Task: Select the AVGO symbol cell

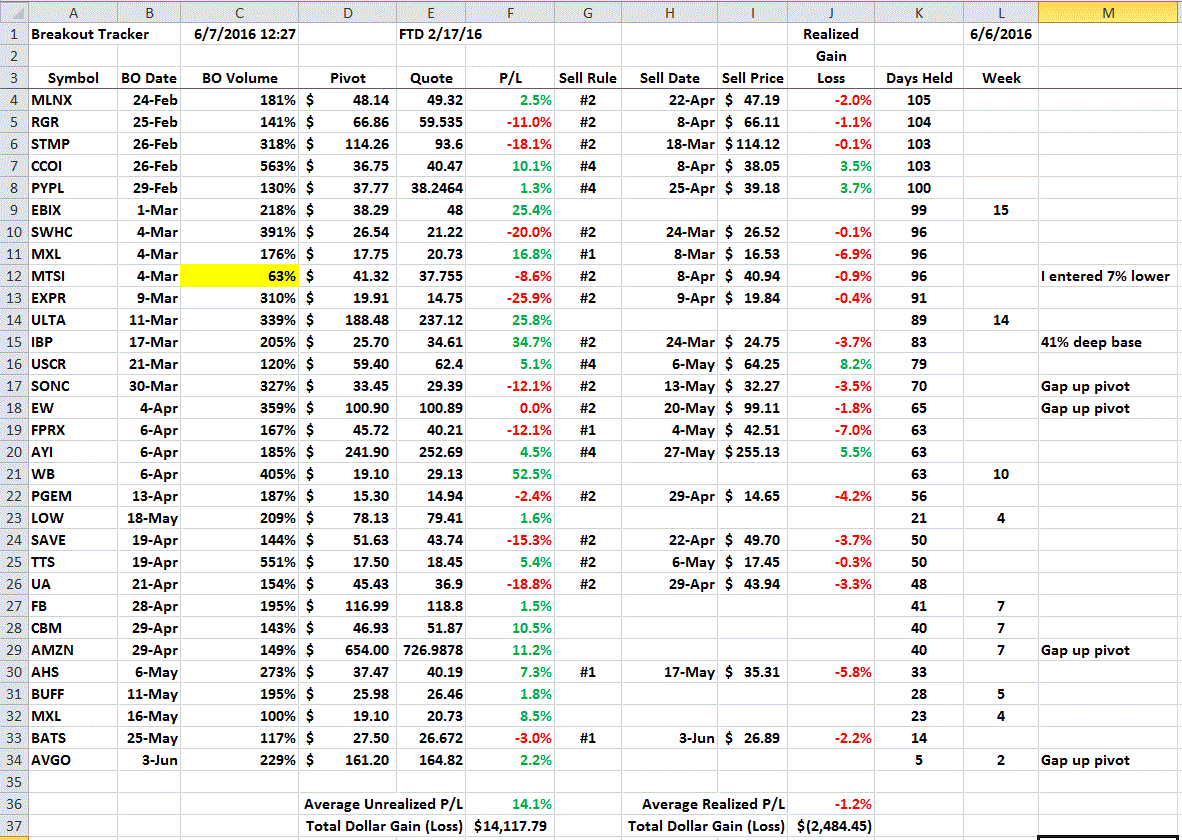Action: click(73, 760)
